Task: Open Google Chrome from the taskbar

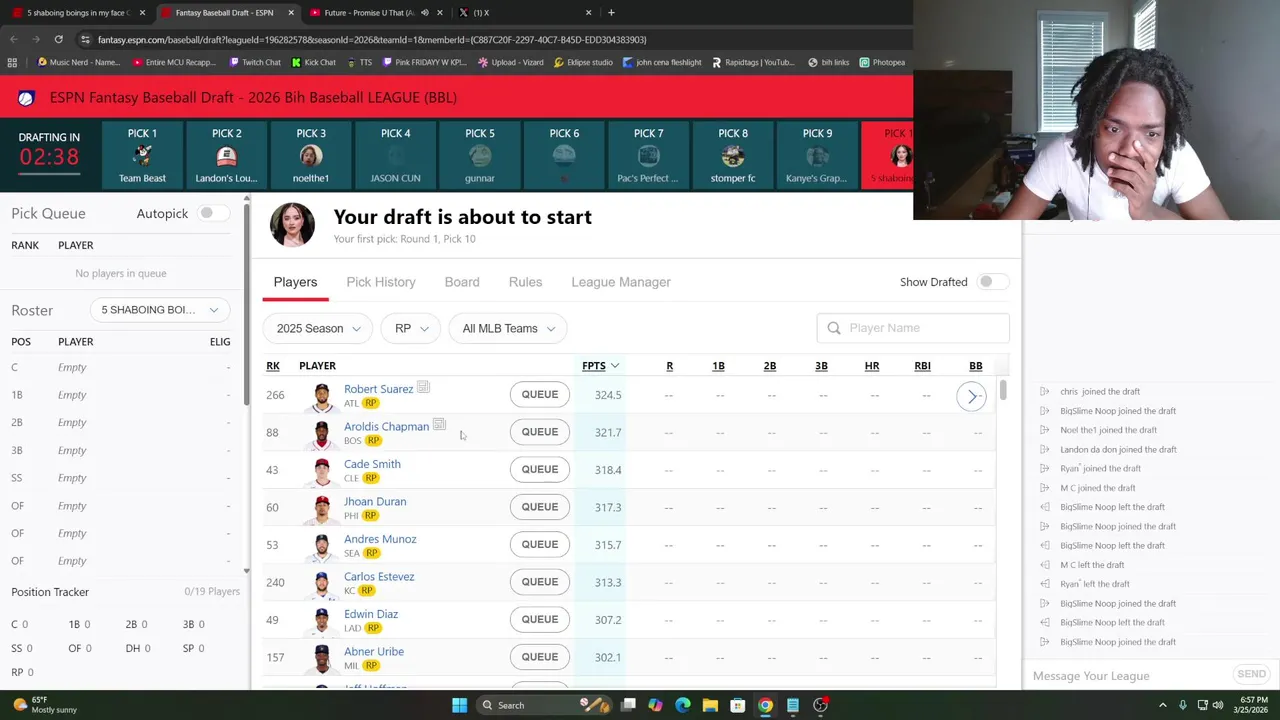Action: pyautogui.click(x=765, y=705)
